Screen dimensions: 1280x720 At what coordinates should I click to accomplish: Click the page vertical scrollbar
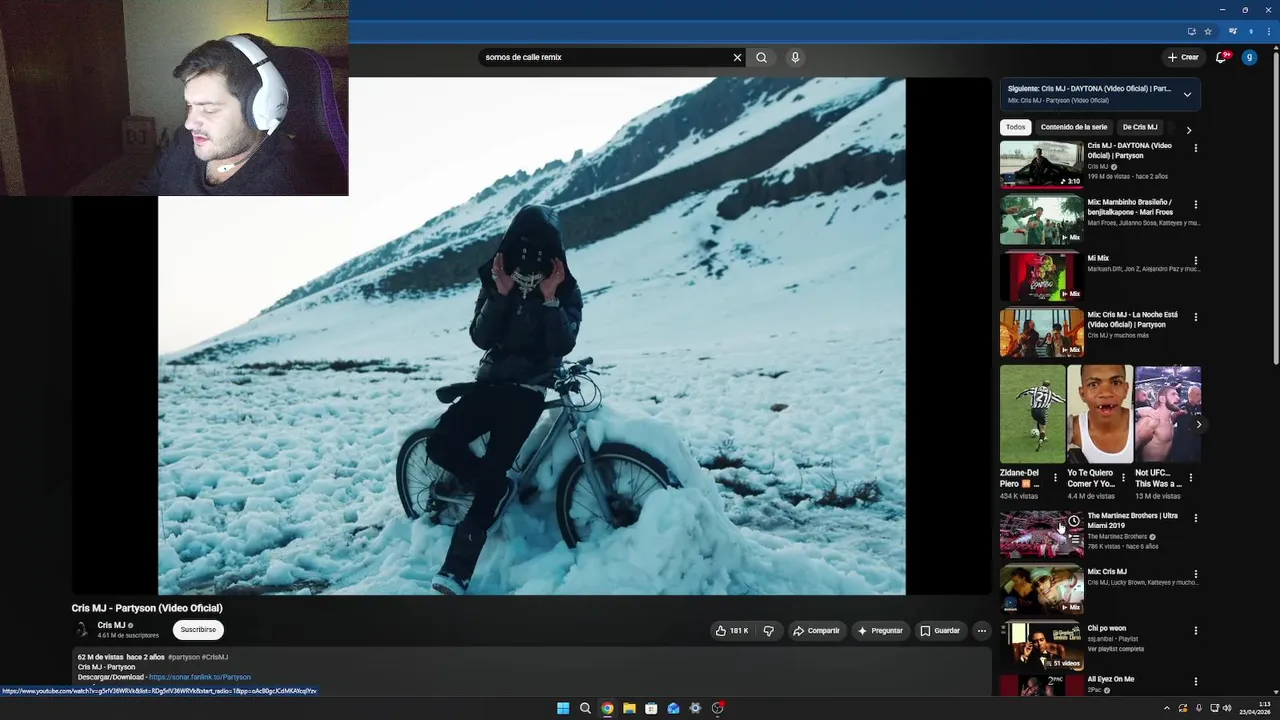click(x=1275, y=210)
